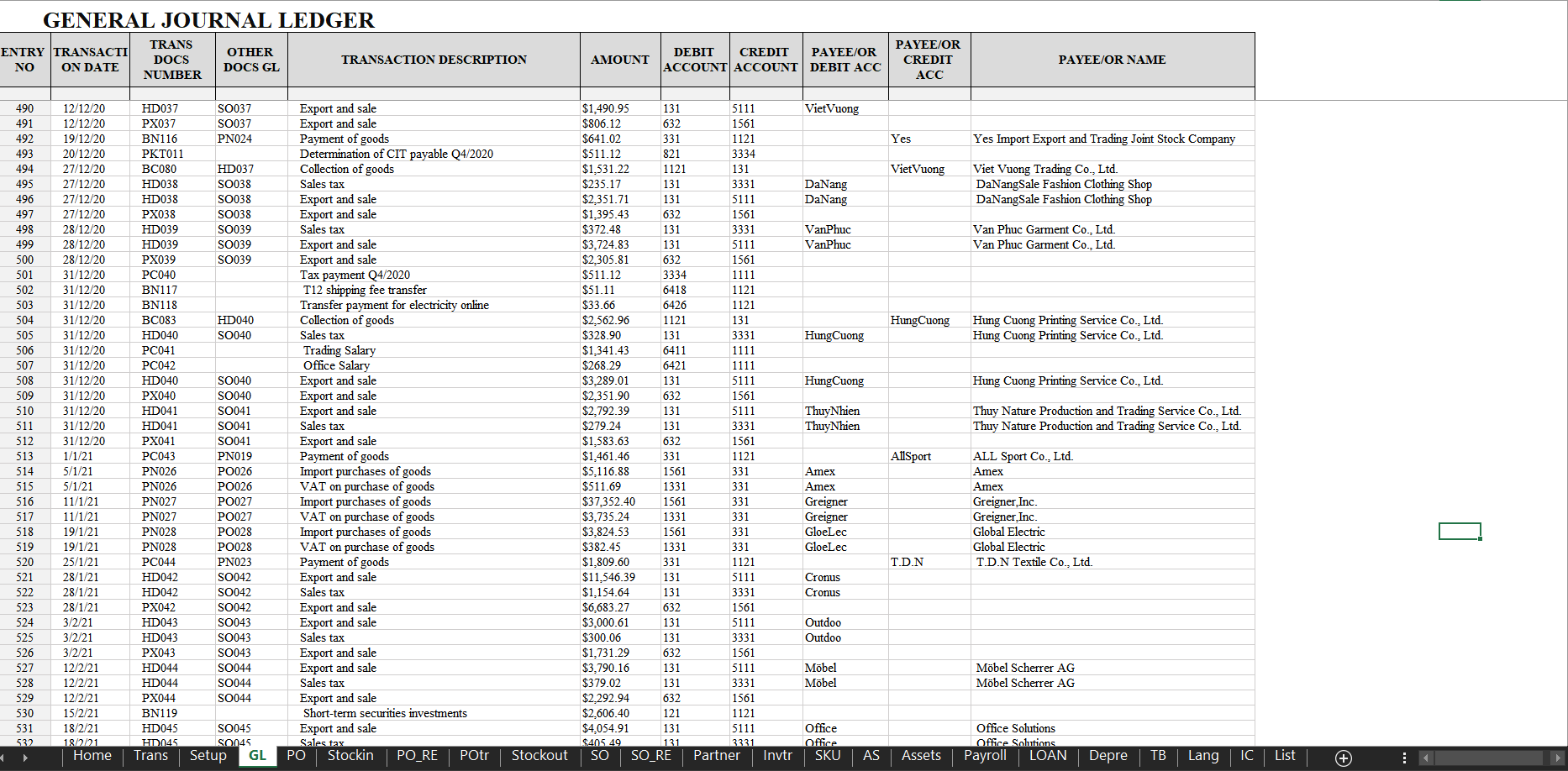The image size is (1568, 771).
Task: Click the next-sheet navigation arrow
Action: tap(25, 758)
